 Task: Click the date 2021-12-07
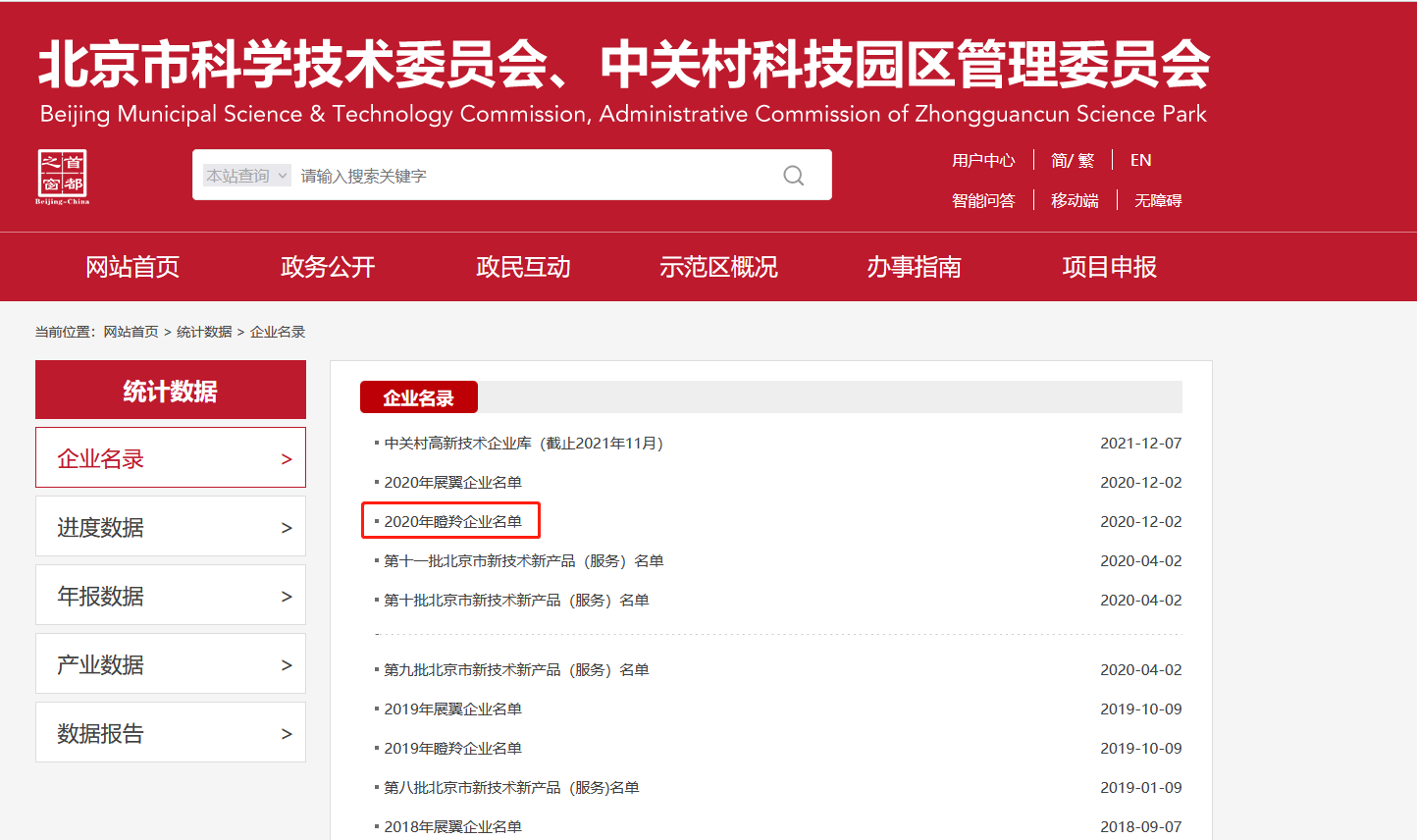point(1141,444)
